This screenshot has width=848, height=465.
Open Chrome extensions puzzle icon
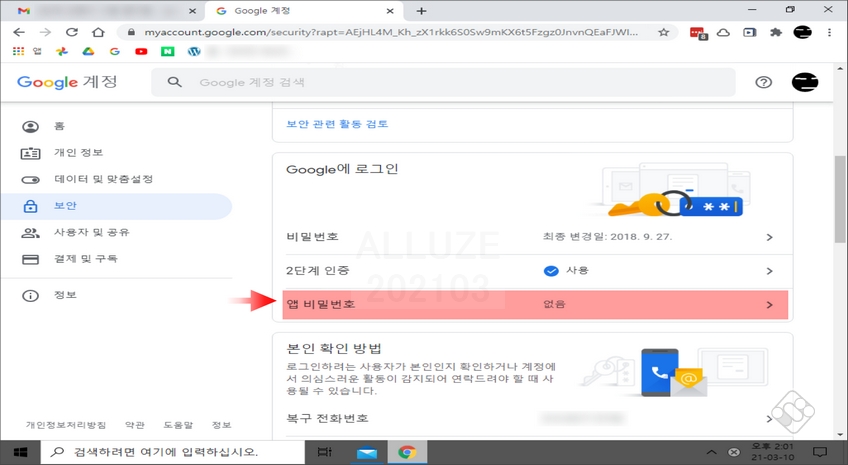[x=776, y=32]
